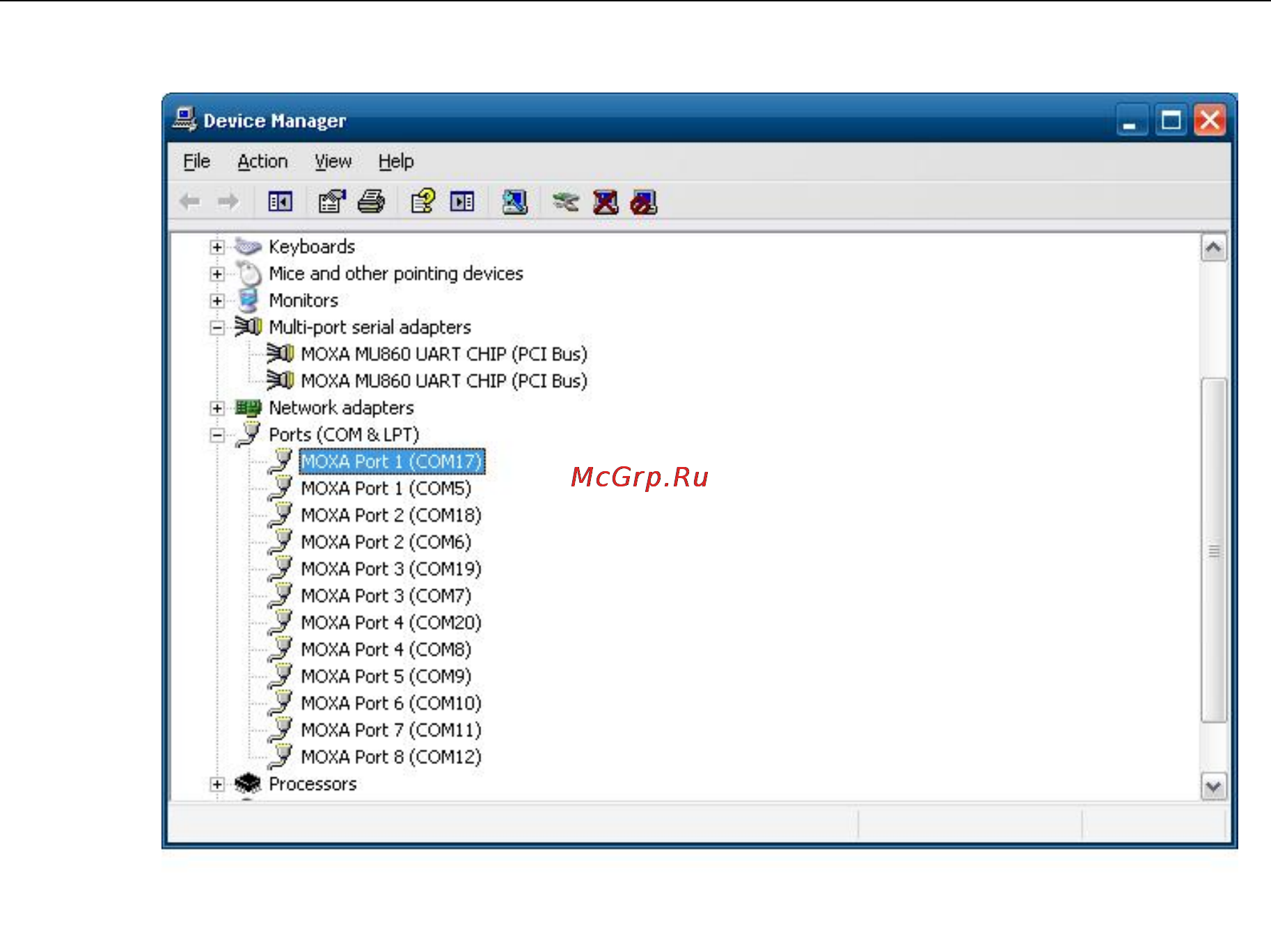Image resolution: width=1271 pixels, height=952 pixels.
Task: Click the Mice category mouse icon
Action: [248, 273]
